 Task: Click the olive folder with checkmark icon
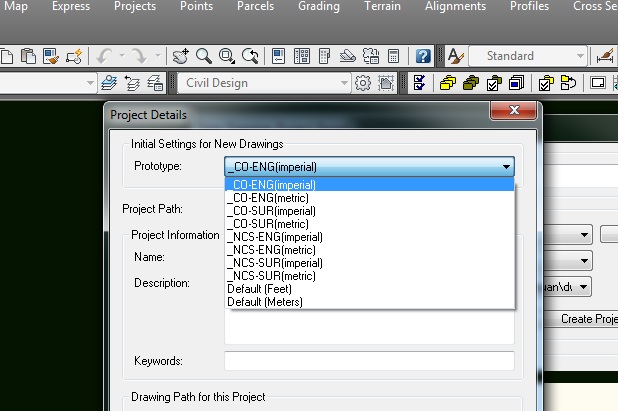[x=494, y=83]
